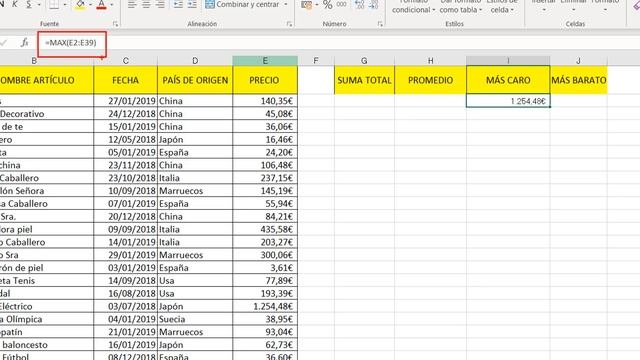Click PROMEDIO header cell
The image size is (640, 360).
point(430,80)
